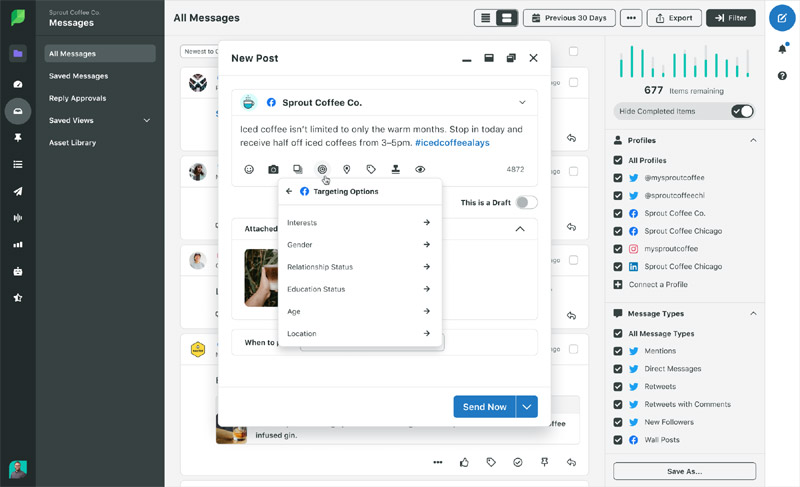The height and width of the screenshot is (487, 800).
Task: Switch to compact list view
Action: [x=486, y=18]
